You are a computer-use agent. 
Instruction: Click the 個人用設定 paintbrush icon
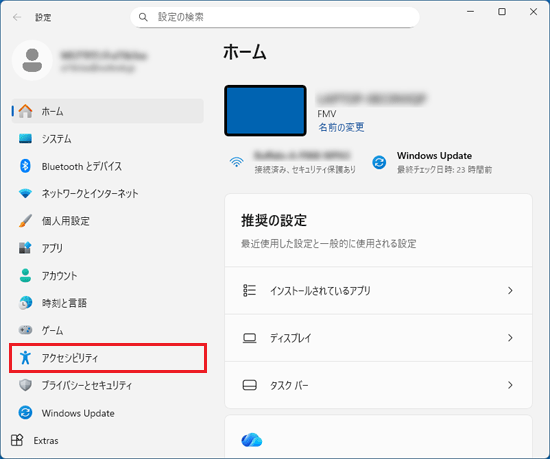[25, 221]
